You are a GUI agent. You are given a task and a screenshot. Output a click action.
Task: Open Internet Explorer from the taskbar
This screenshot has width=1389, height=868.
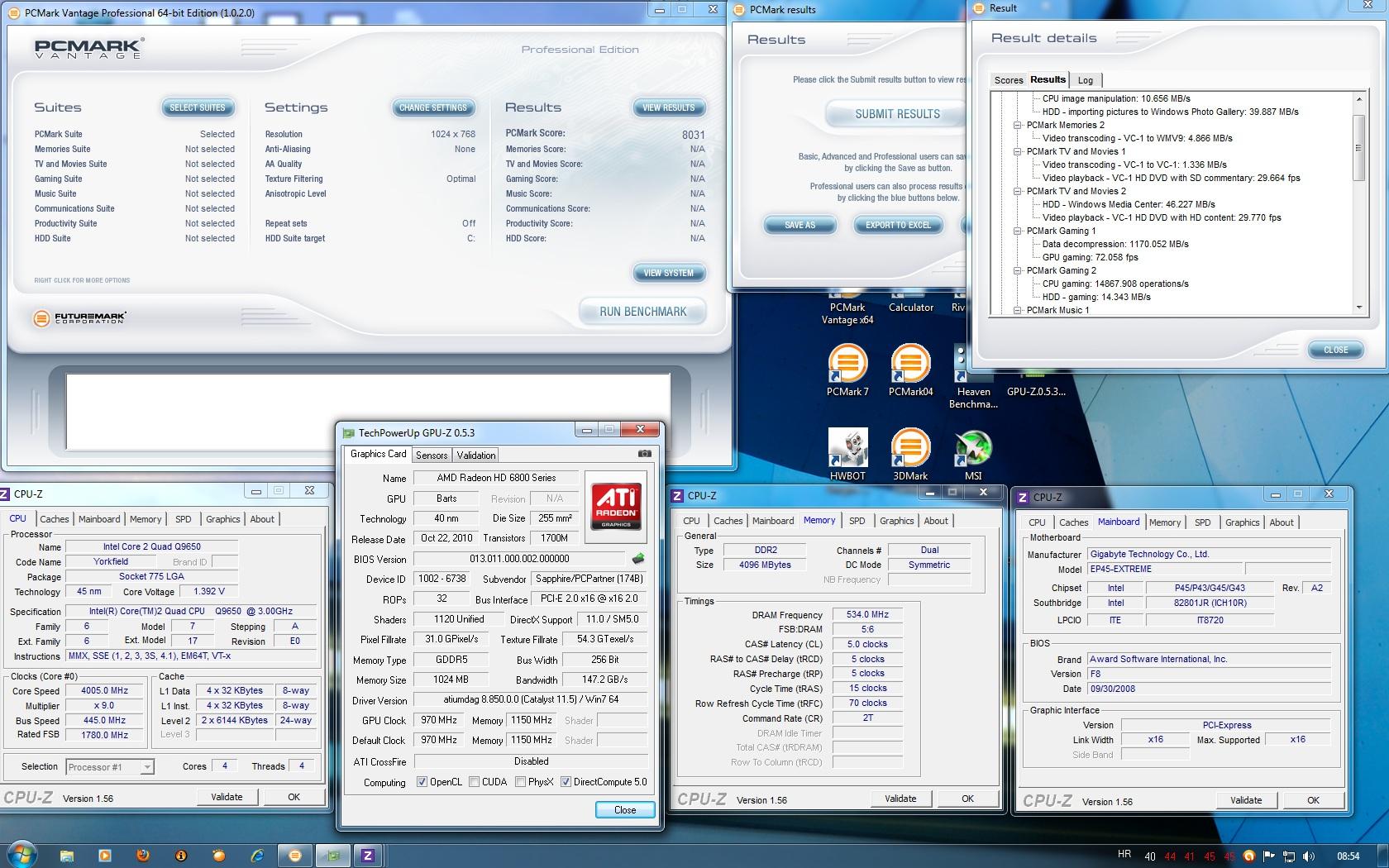(257, 856)
